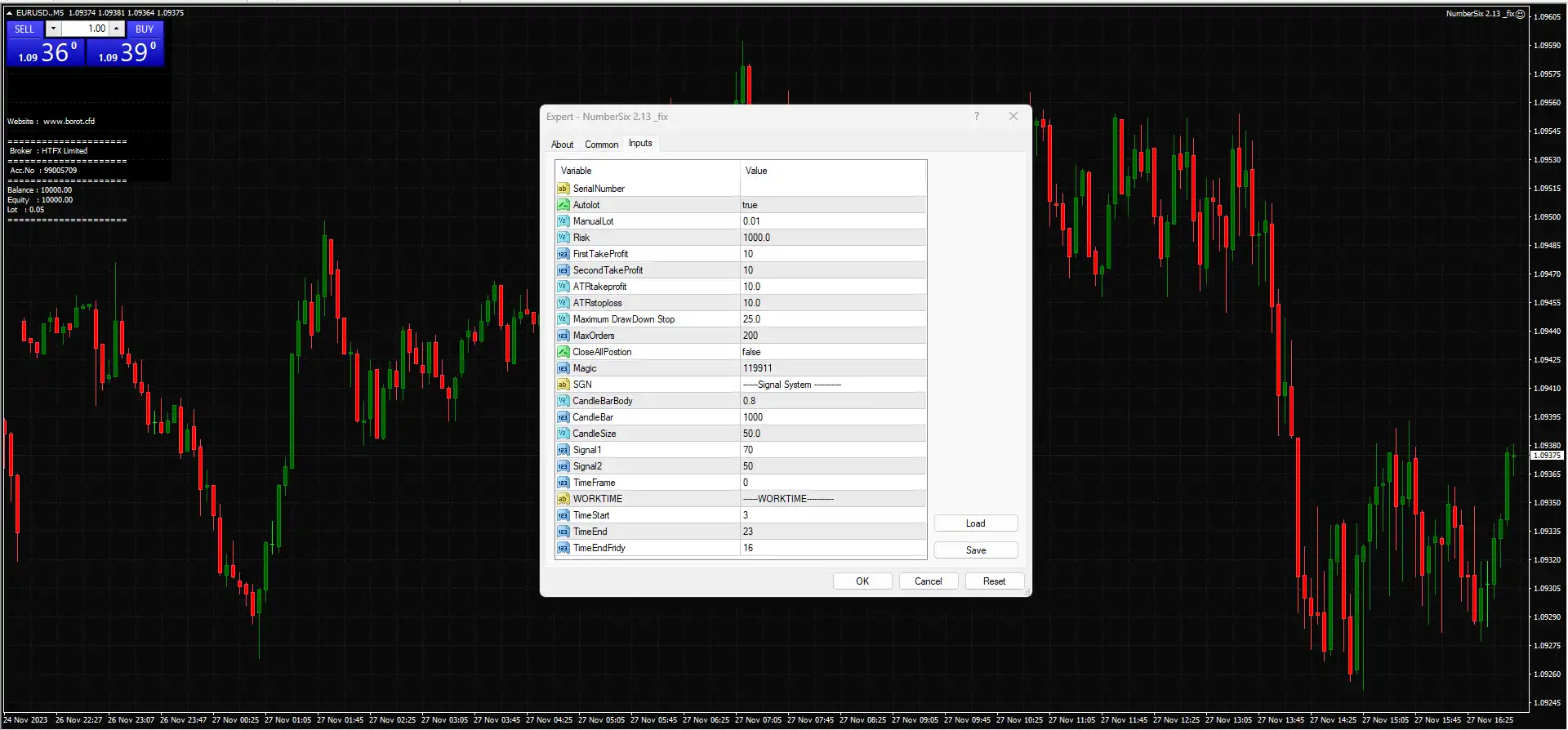
Task: Select the Autolot true value cell
Action: coord(832,205)
